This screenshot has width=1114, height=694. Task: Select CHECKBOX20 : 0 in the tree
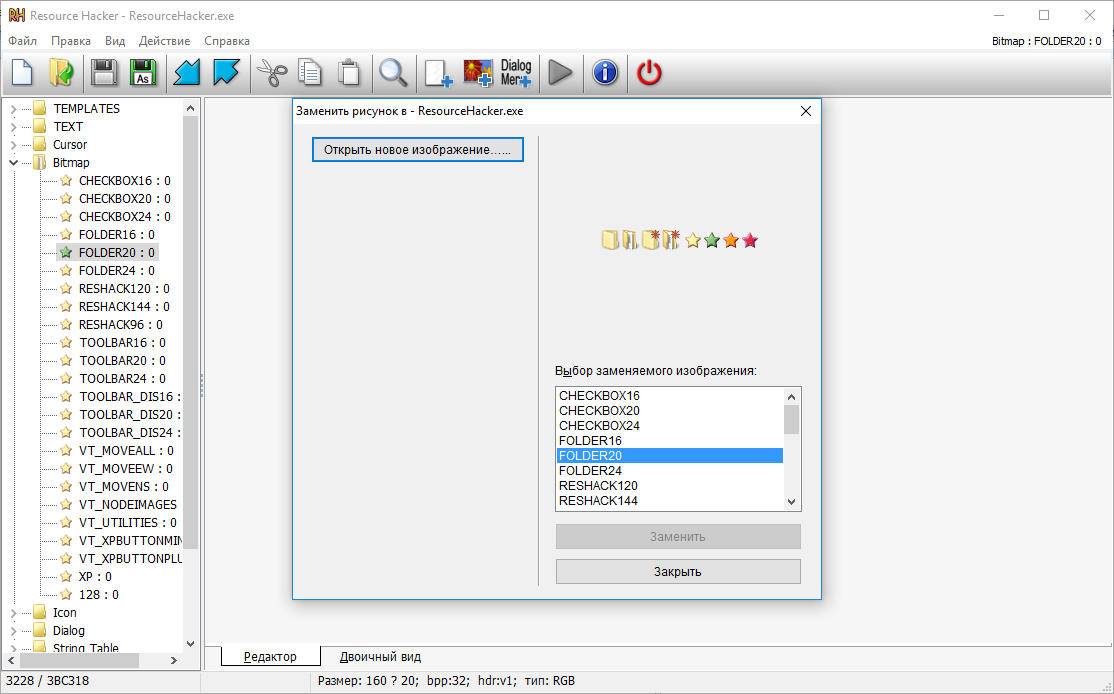(124, 198)
